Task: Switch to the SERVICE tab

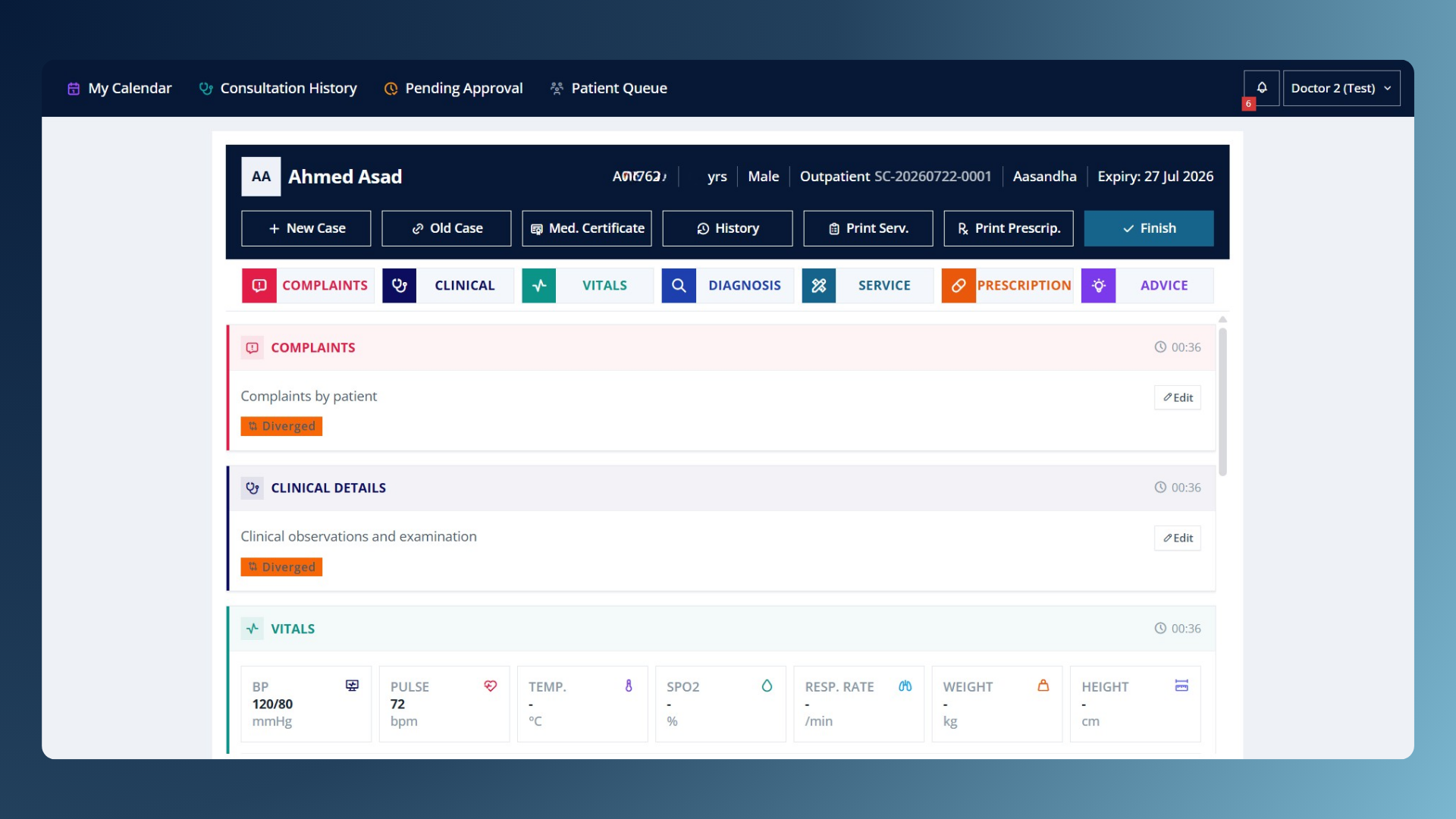Action: (868, 285)
